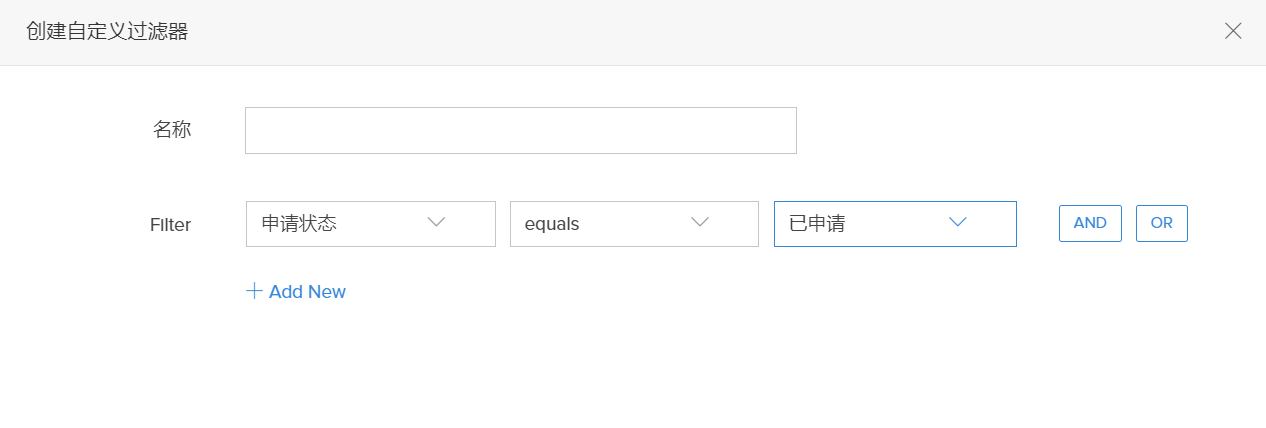Click the Filter row label
1266x428 pixels.
[x=170, y=225]
